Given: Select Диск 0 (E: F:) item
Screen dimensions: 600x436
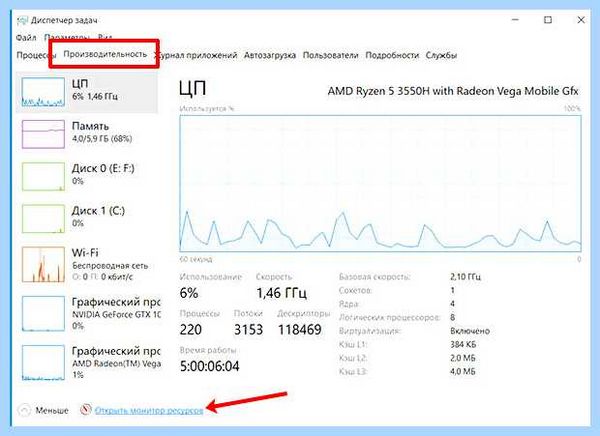Looking at the screenshot, I should pyautogui.click(x=87, y=176).
